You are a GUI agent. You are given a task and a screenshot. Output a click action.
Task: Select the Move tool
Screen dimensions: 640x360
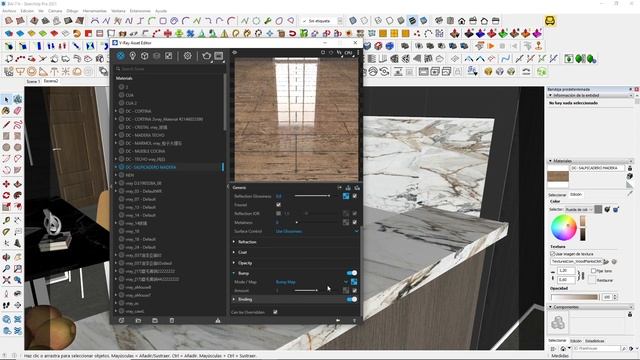(x=6, y=184)
